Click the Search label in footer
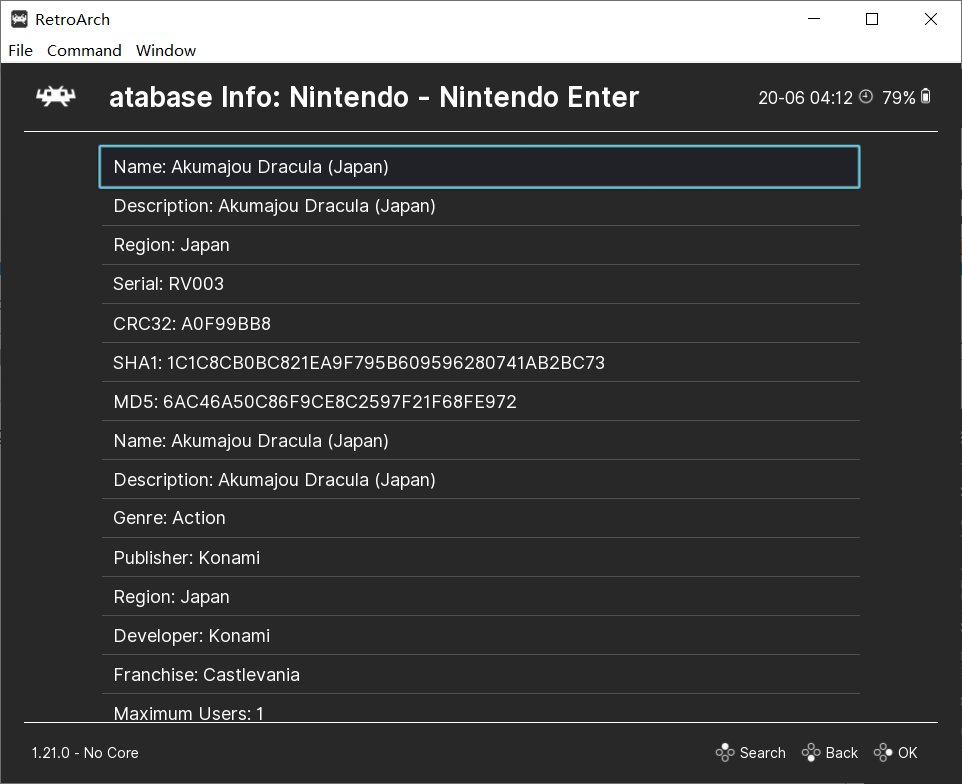The width and height of the screenshot is (962, 784). pos(763,753)
